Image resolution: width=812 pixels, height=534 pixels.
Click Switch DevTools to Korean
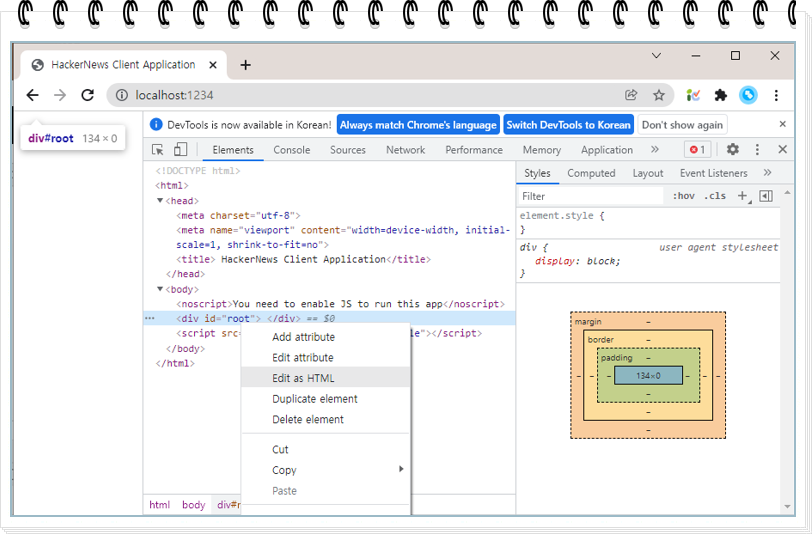click(x=568, y=125)
